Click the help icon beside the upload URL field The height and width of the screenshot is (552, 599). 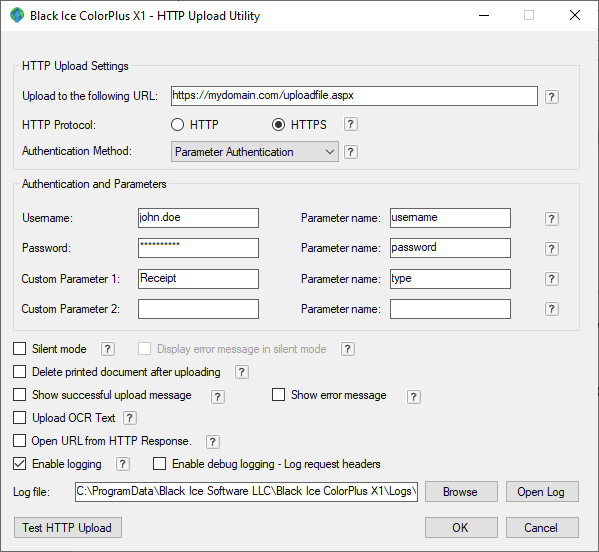(x=551, y=97)
